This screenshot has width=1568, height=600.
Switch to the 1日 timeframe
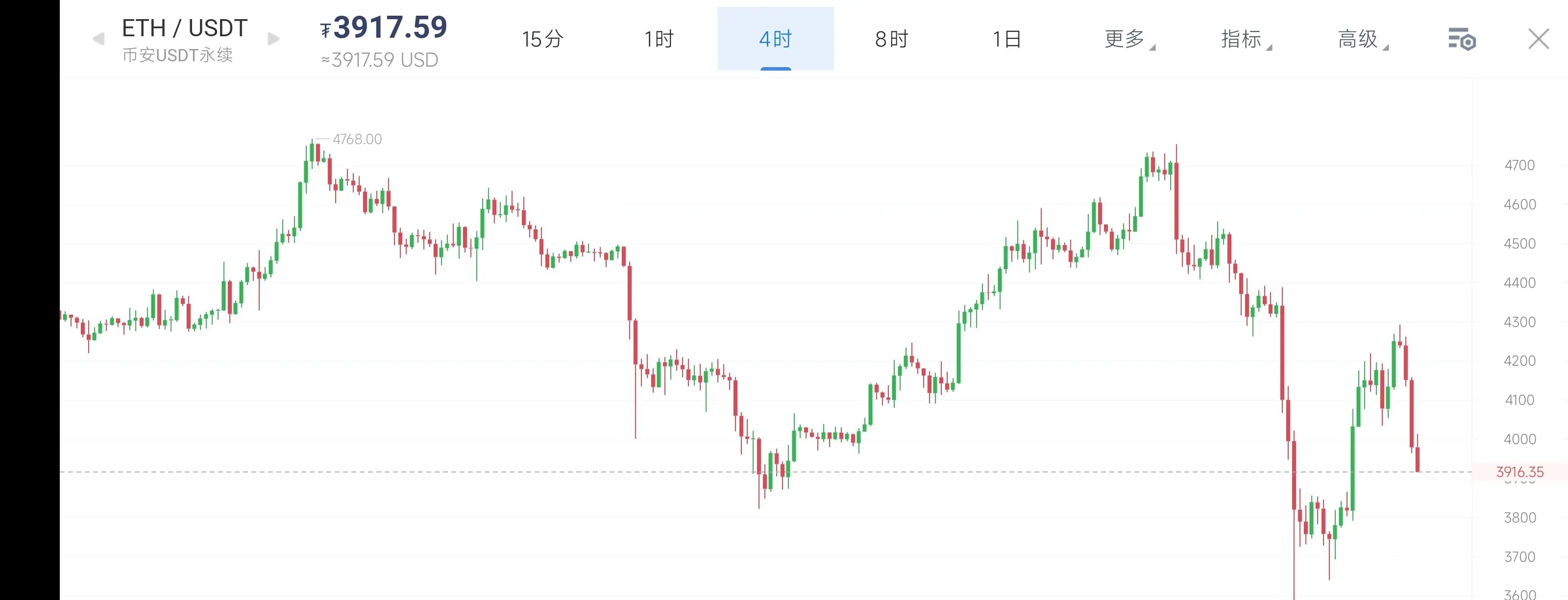tap(1007, 39)
